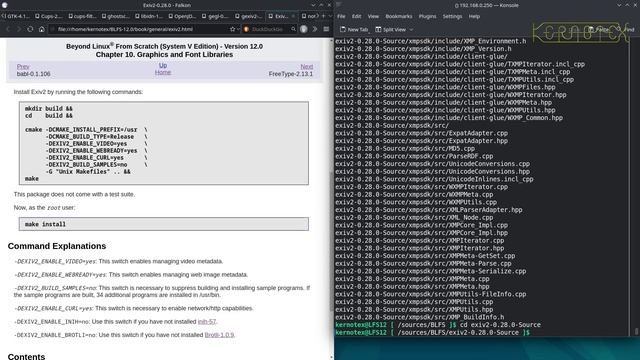Open Konsole Plugins menu
The width and height of the screenshot is (640, 360).
pyautogui.click(x=427, y=17)
